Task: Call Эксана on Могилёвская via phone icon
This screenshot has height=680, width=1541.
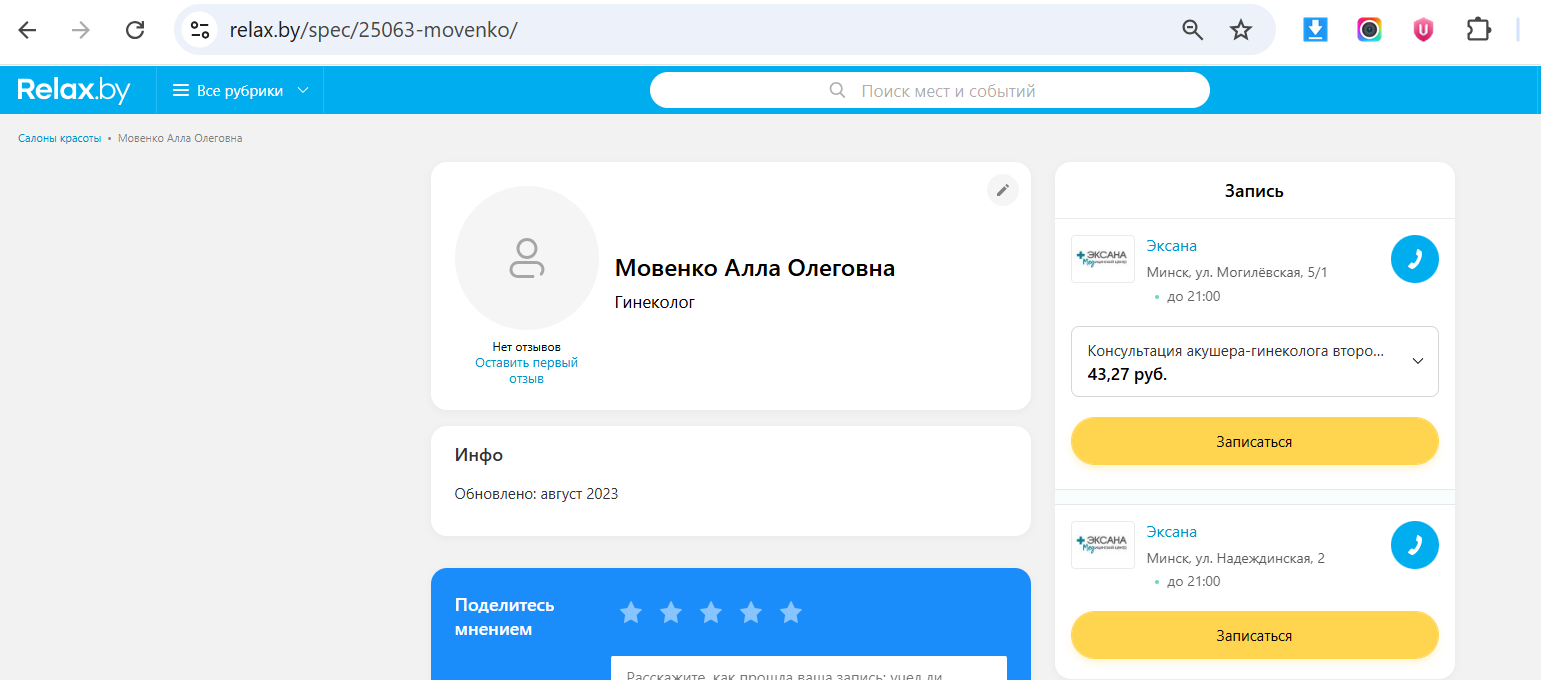Action: click(1415, 259)
